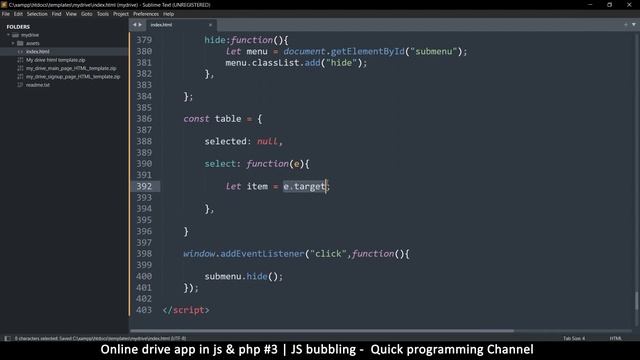Close the index.html tab
This screenshot has width=640, height=360.
(x=210, y=25)
